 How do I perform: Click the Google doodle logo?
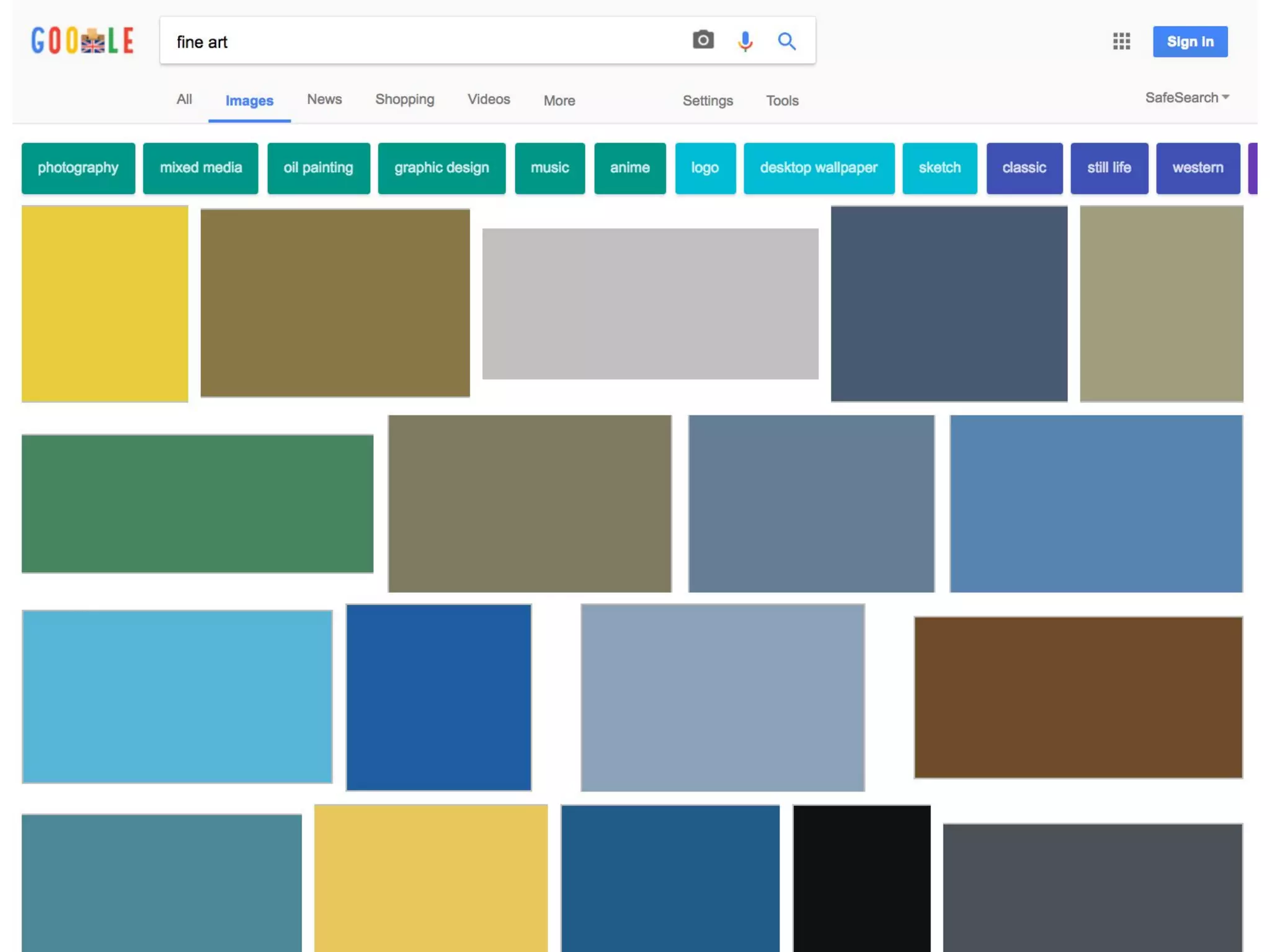[82, 42]
